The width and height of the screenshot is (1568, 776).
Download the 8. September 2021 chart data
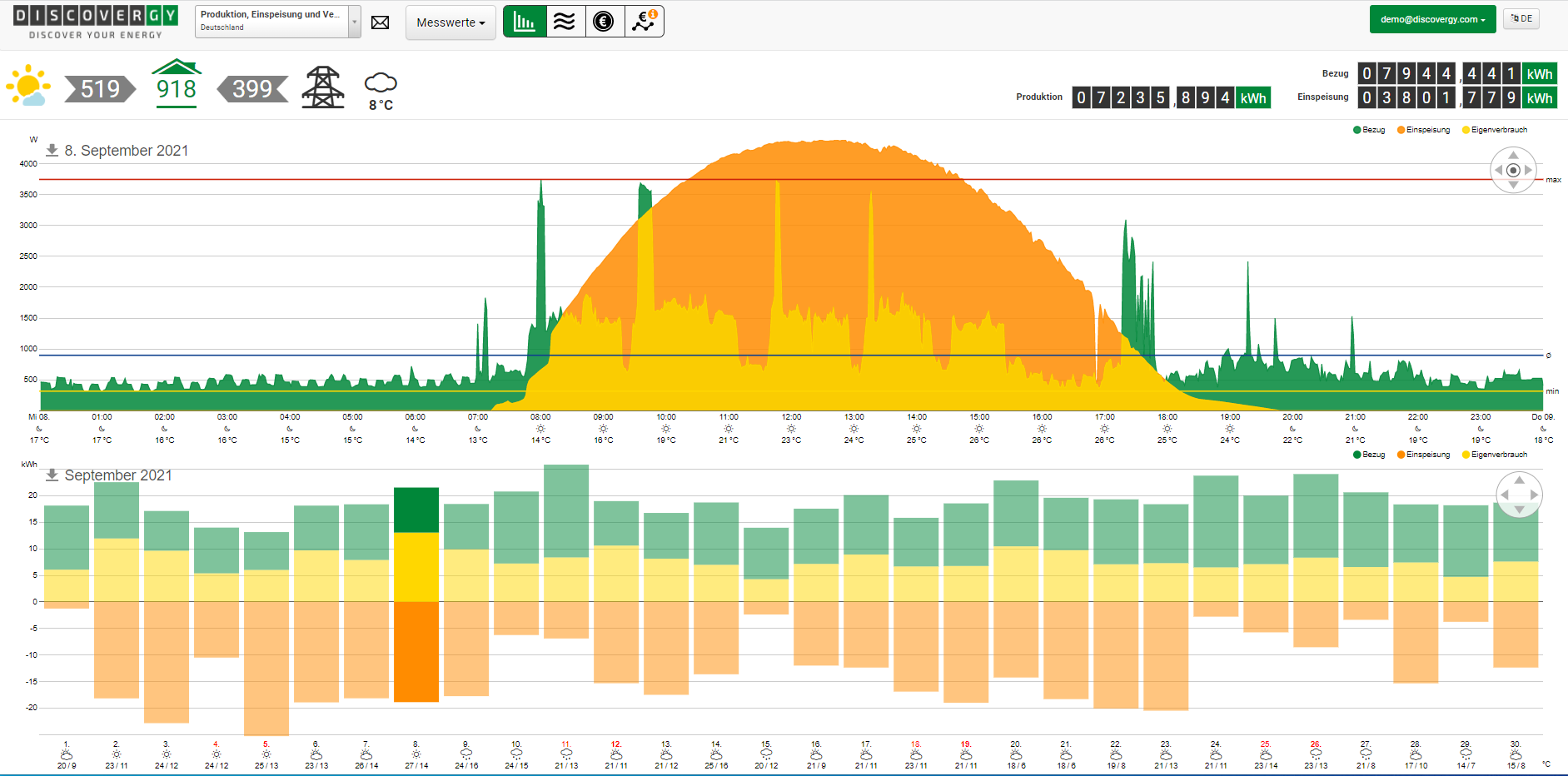[52, 150]
